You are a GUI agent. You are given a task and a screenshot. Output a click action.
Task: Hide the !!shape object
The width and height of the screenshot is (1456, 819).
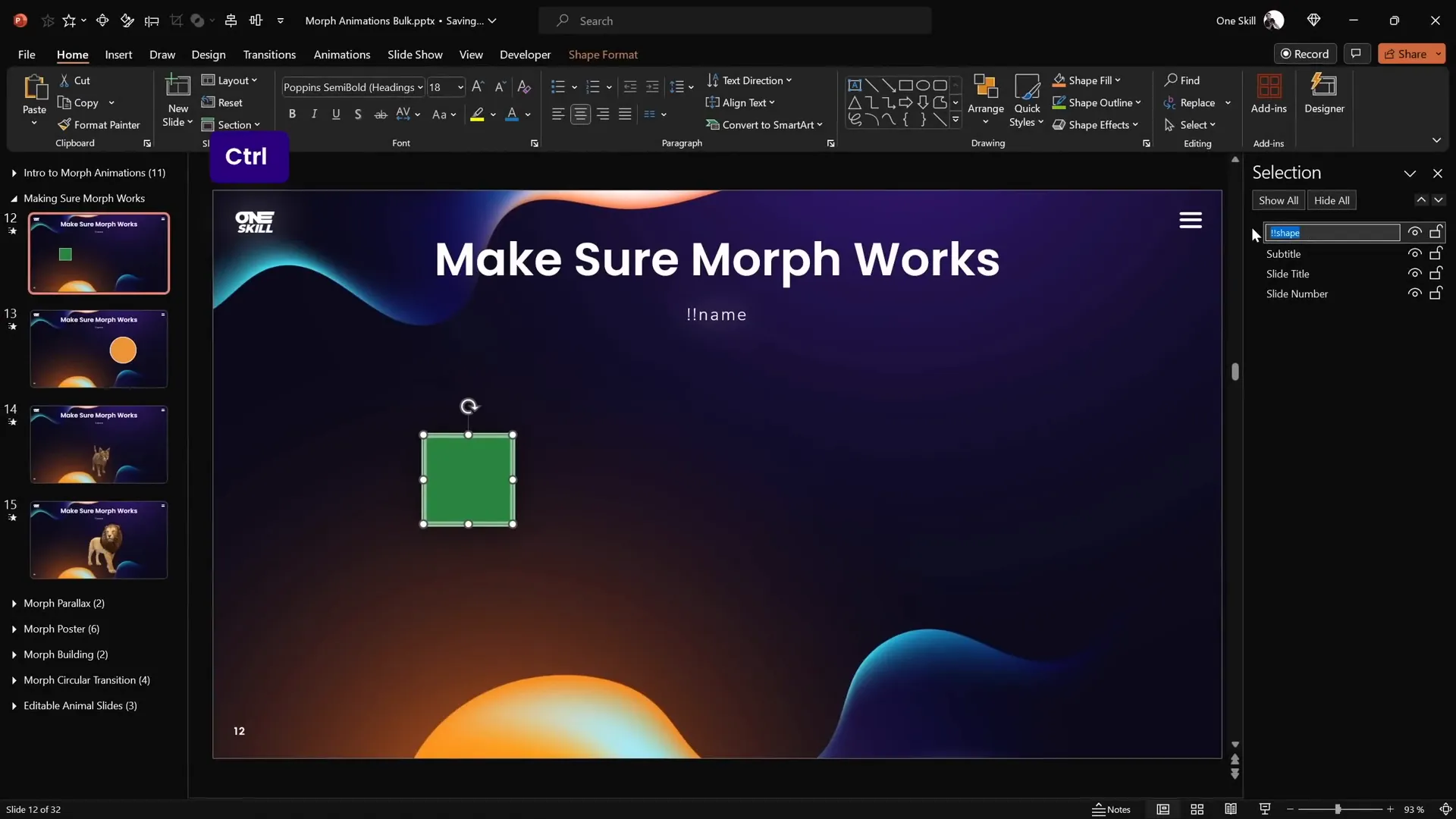click(x=1414, y=232)
